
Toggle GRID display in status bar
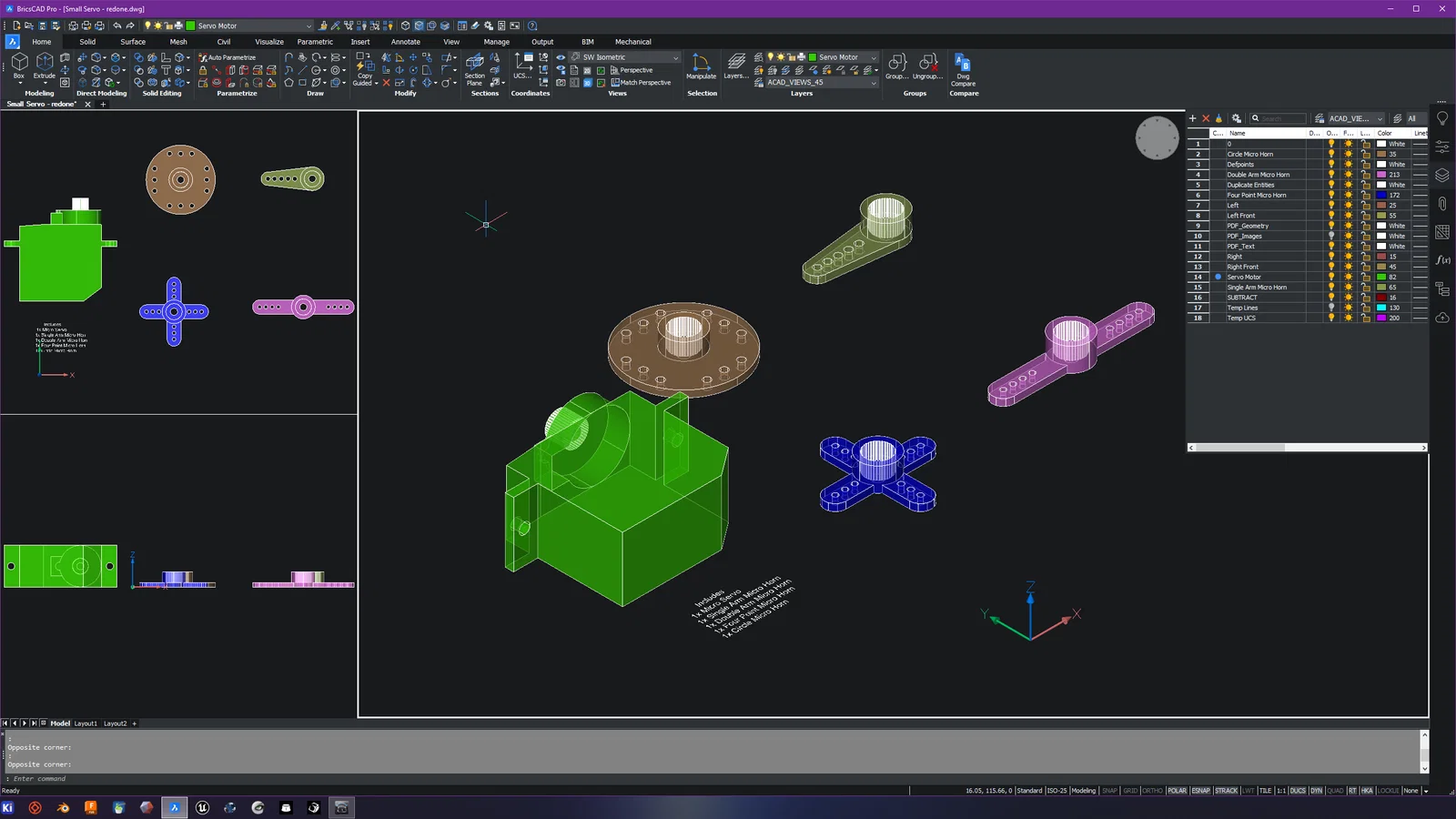point(1130,791)
